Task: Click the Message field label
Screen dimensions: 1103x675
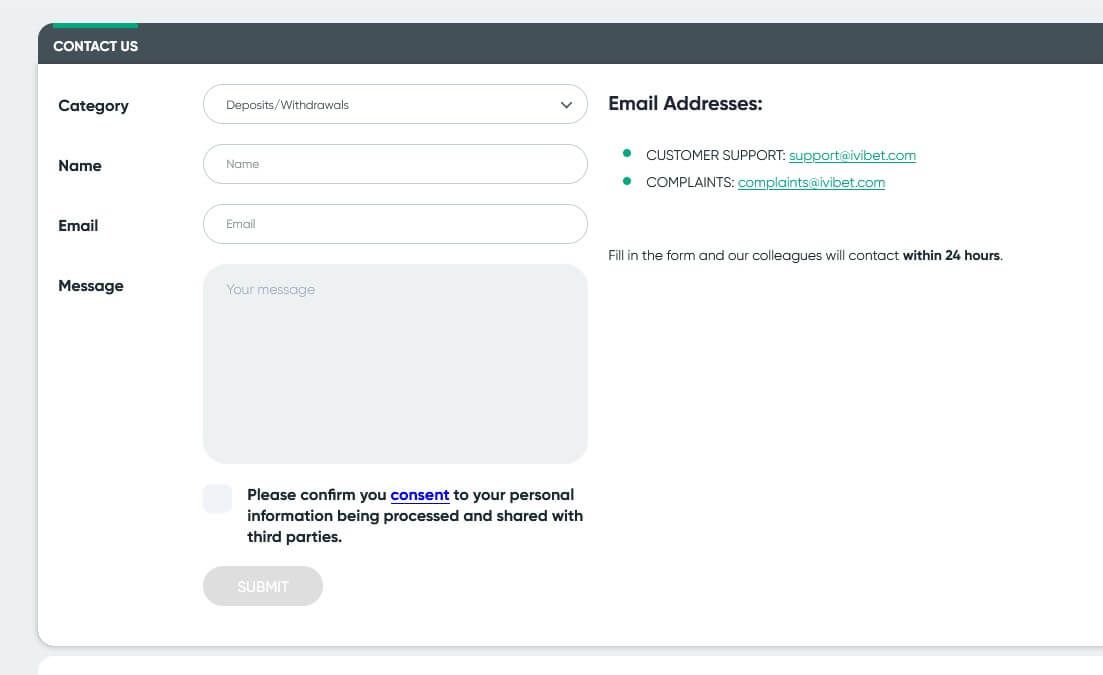Action: 91,286
